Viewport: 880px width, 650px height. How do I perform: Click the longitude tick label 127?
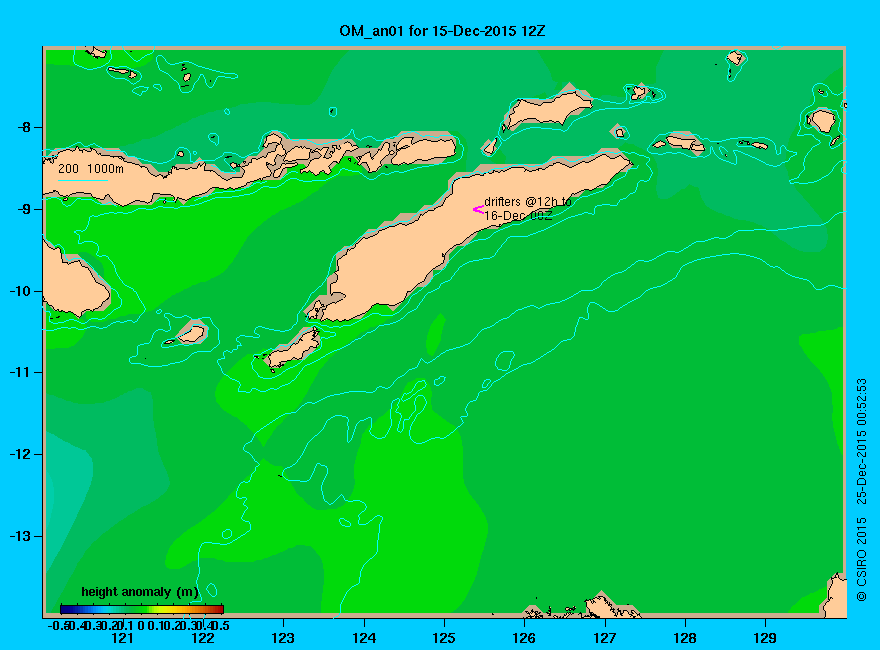[x=604, y=638]
